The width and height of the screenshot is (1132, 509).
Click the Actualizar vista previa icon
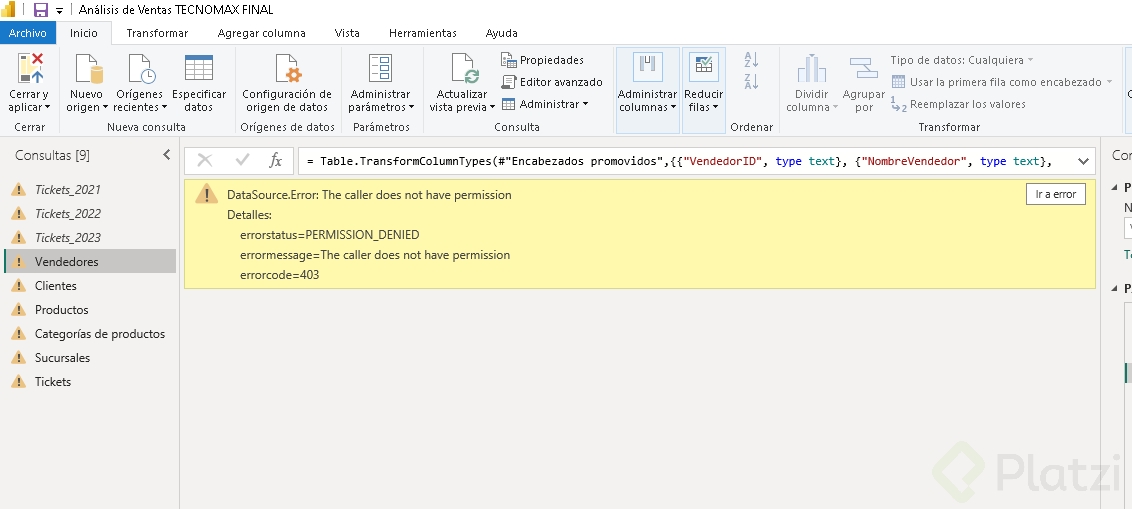pos(465,69)
